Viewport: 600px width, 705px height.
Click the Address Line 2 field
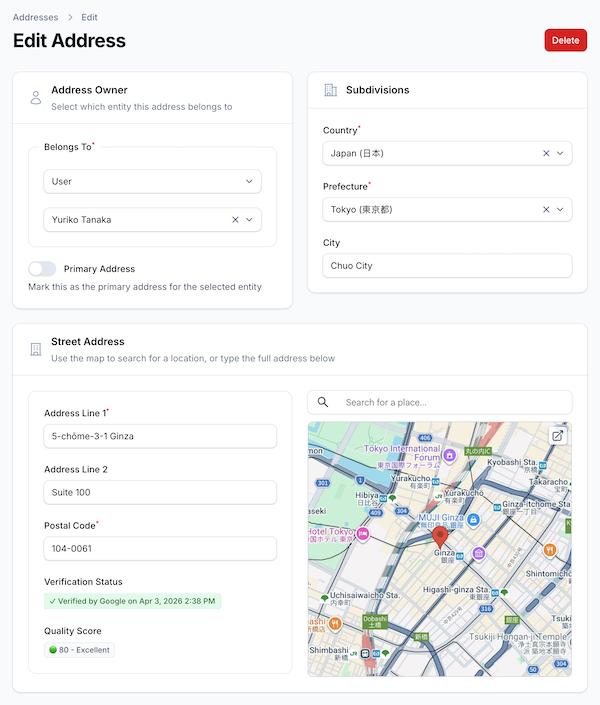point(160,492)
